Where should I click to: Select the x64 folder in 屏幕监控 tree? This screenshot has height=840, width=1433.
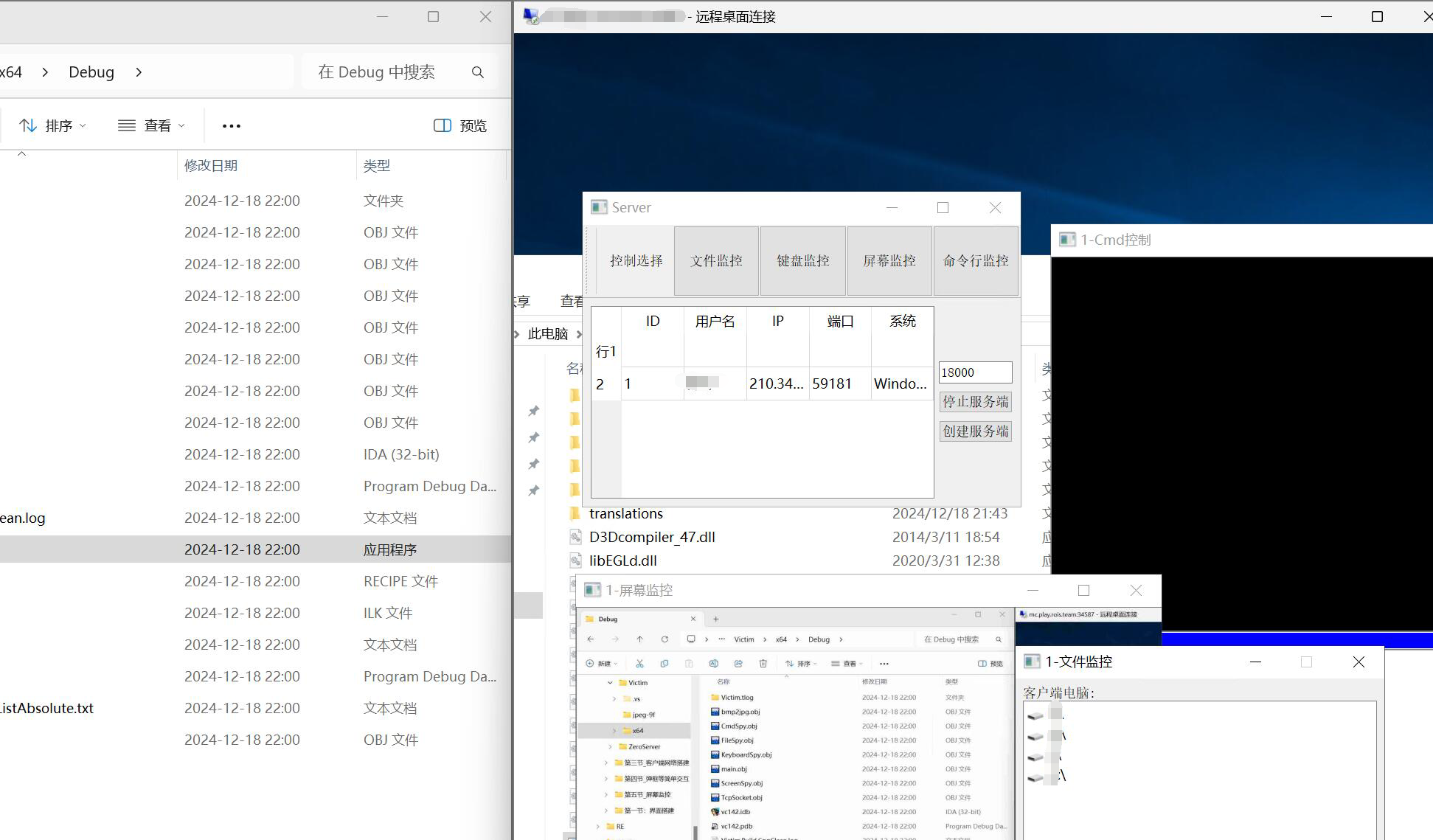tap(634, 731)
